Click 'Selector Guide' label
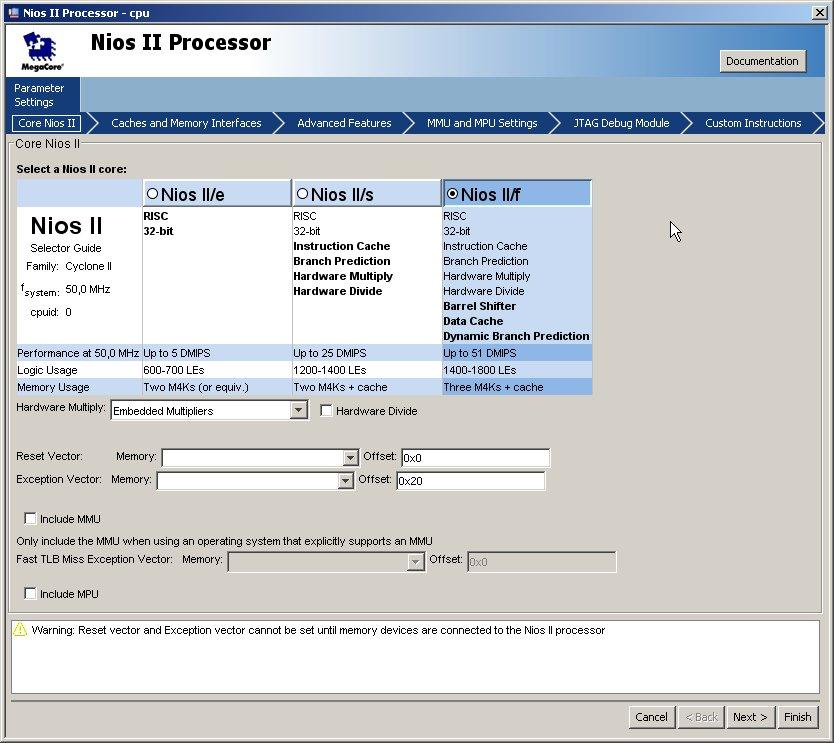 [65, 248]
